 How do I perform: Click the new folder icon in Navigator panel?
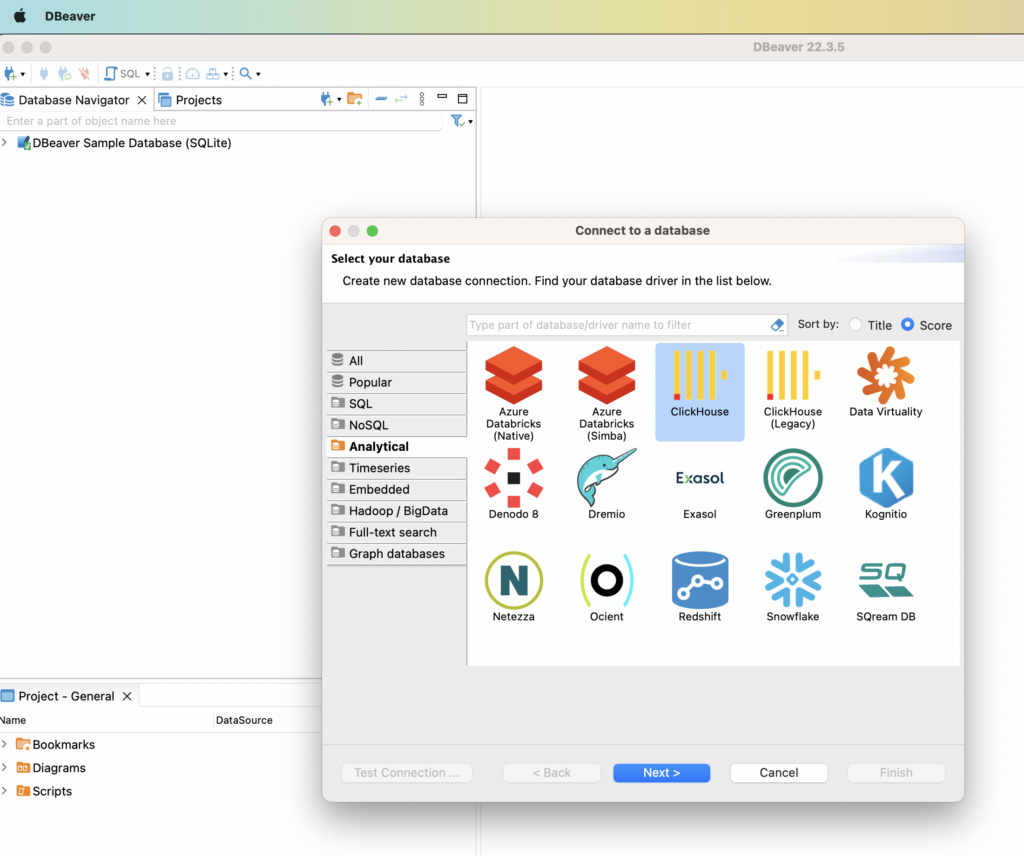click(355, 99)
